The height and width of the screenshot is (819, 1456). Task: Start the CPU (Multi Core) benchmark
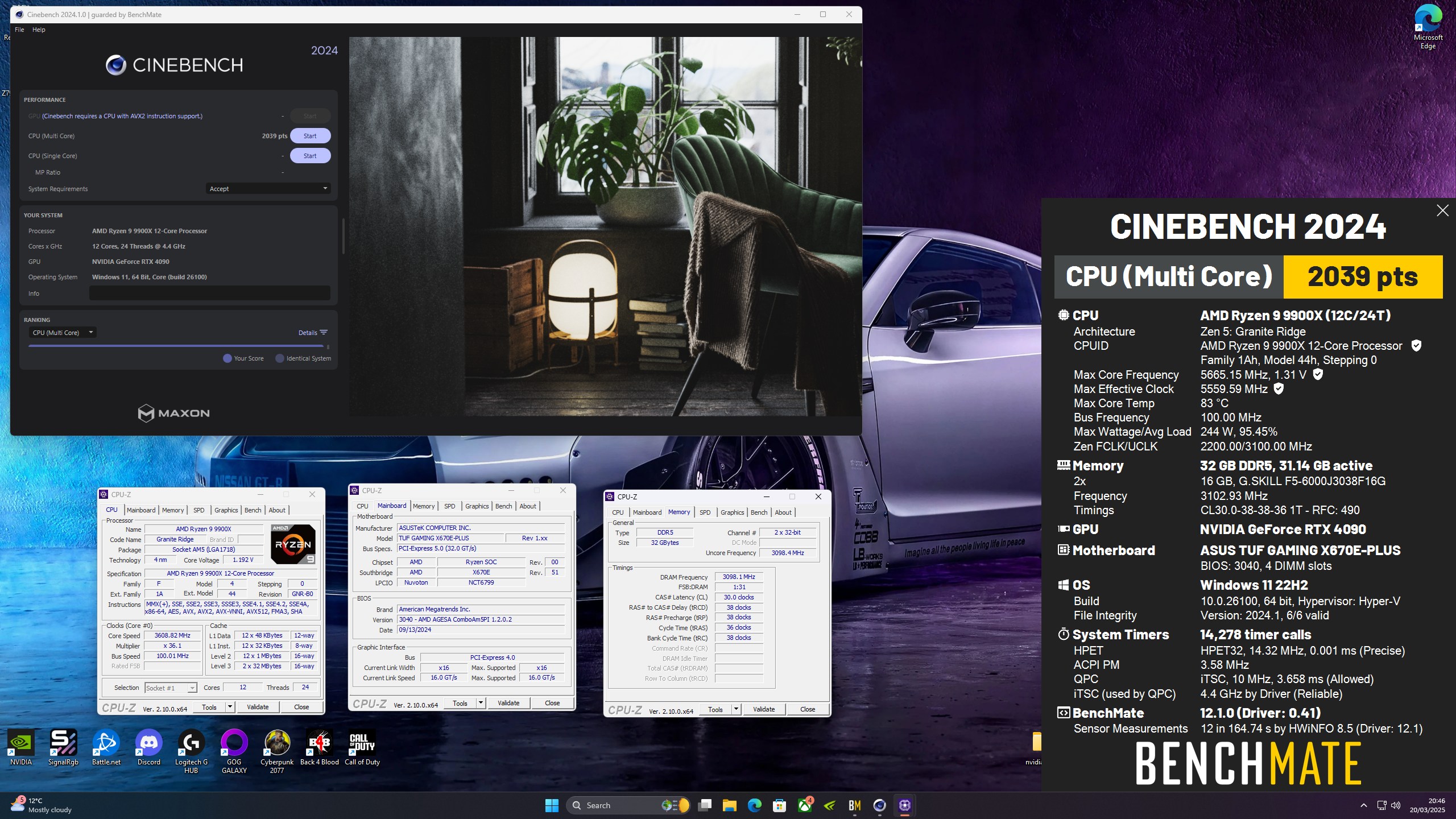tap(310, 136)
